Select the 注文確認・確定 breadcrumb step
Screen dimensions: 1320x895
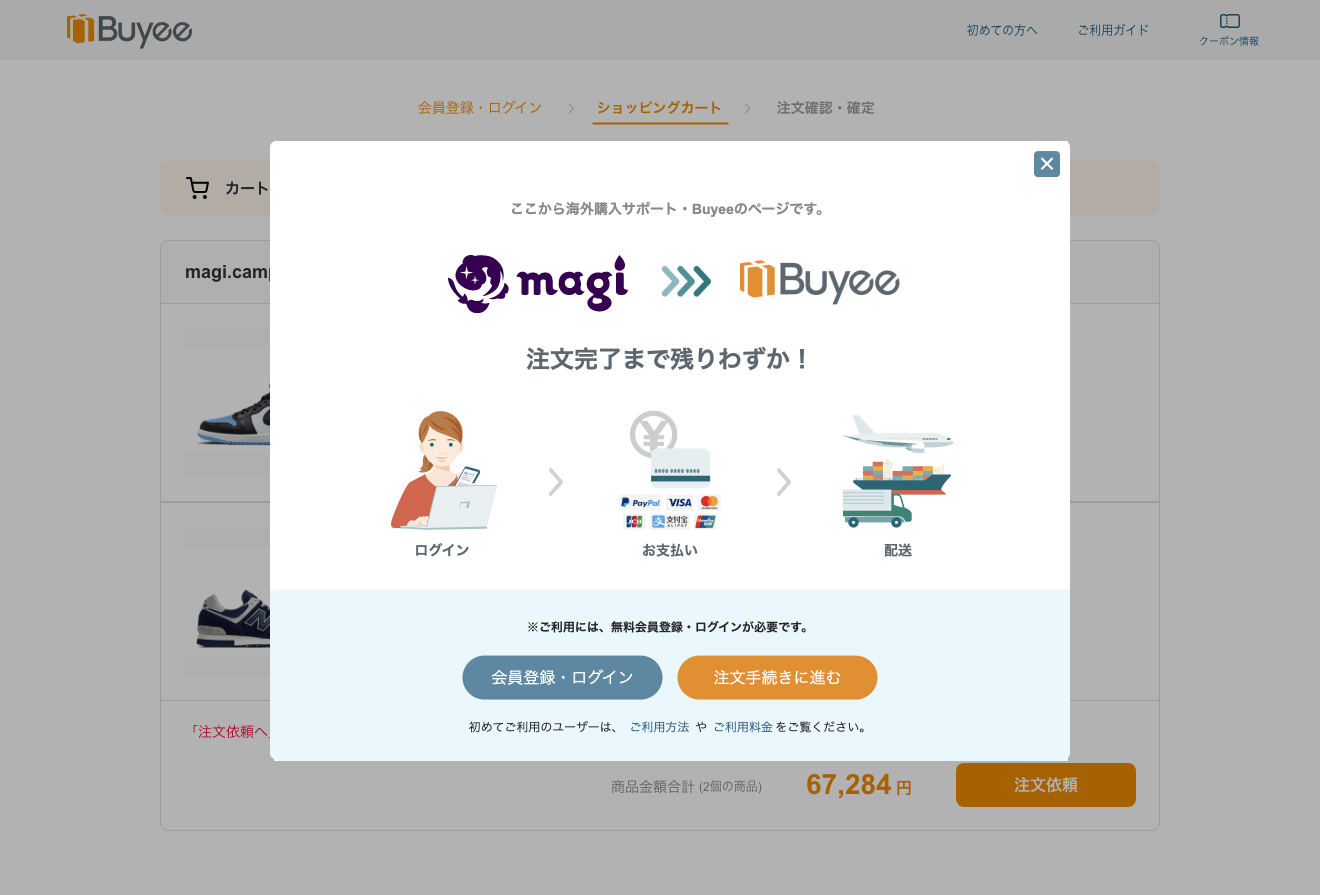(x=825, y=108)
